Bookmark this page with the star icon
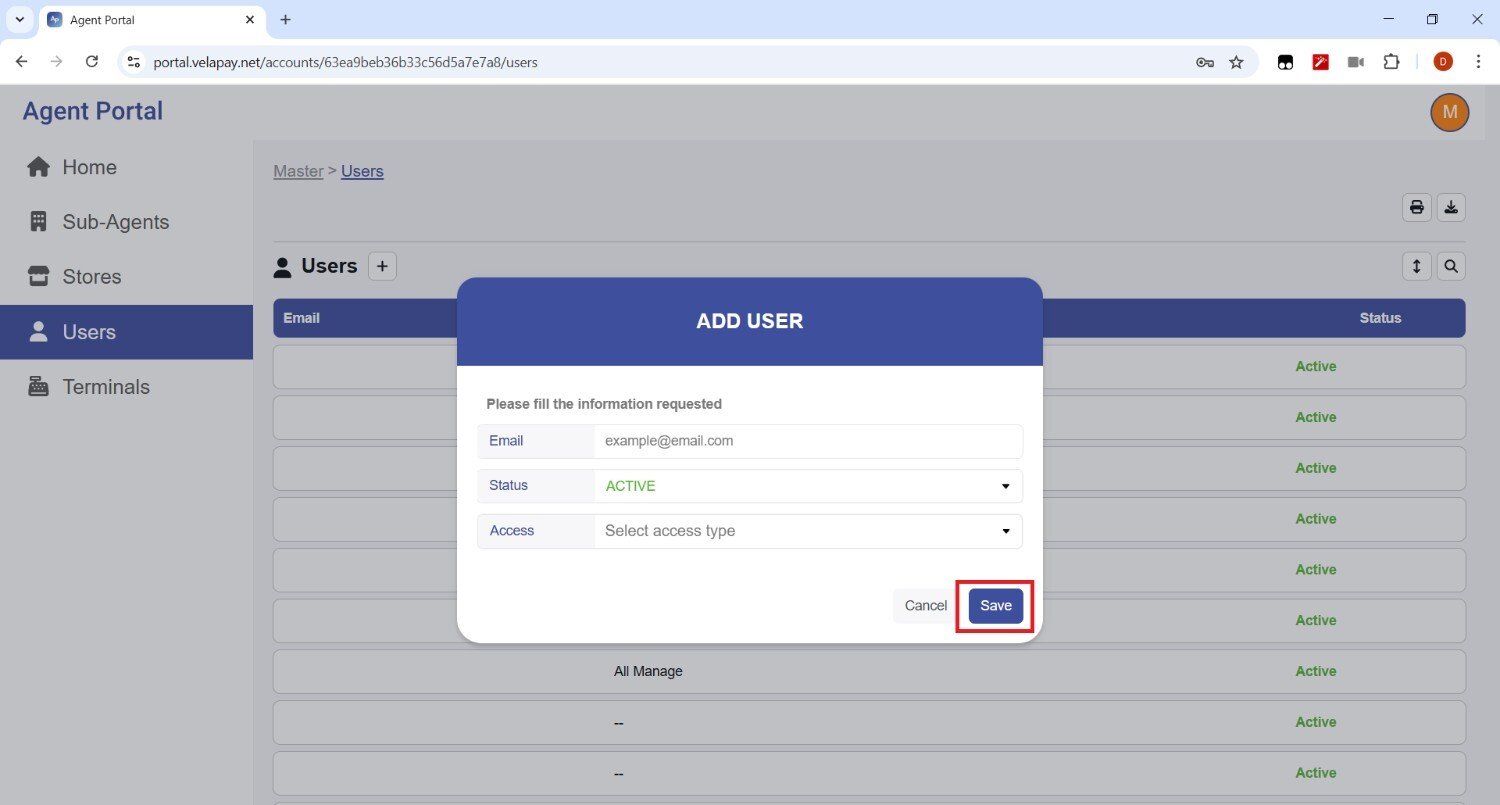The image size is (1500, 805). (x=1236, y=62)
